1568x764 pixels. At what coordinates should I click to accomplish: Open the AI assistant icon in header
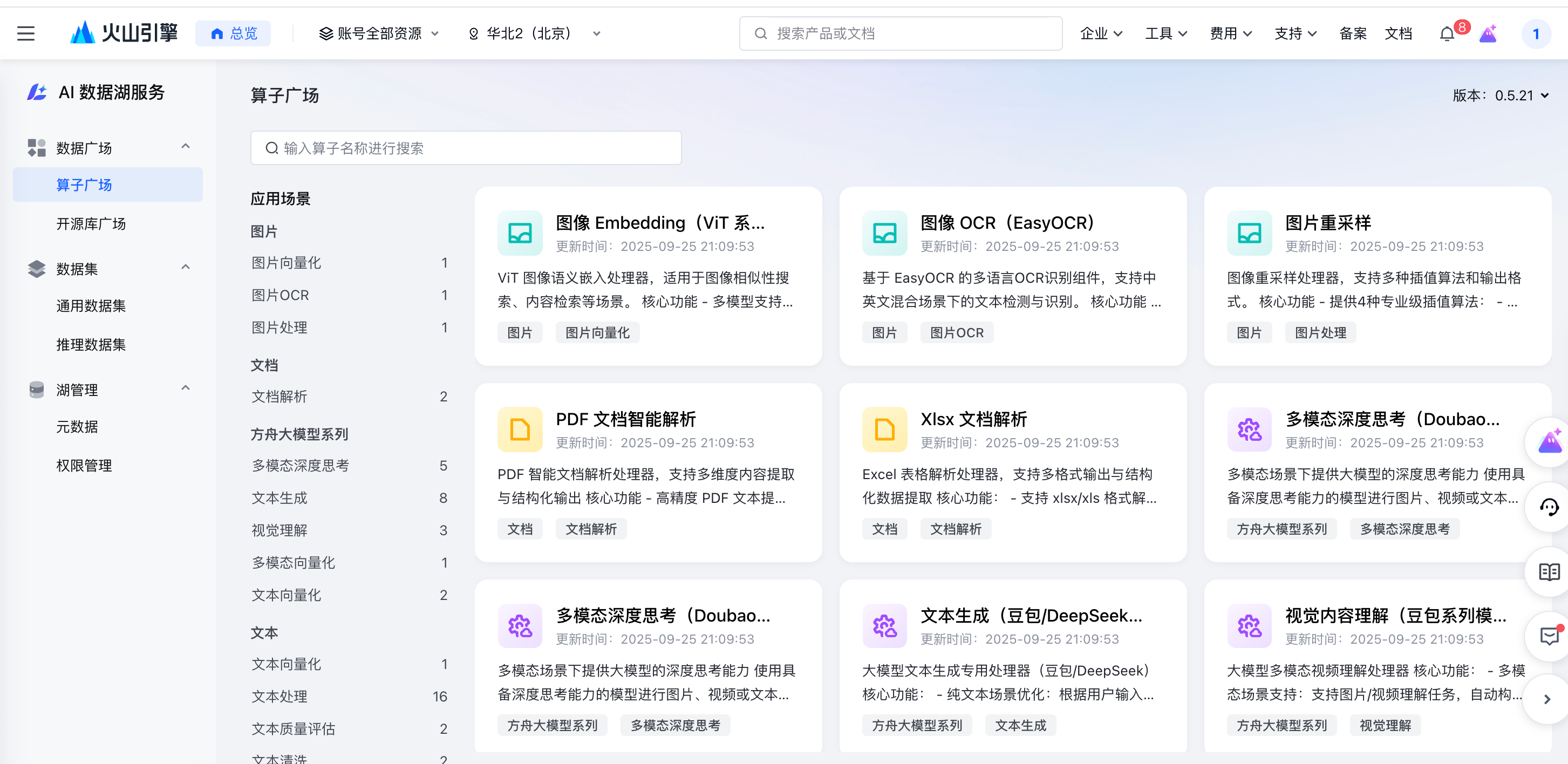[x=1488, y=33]
